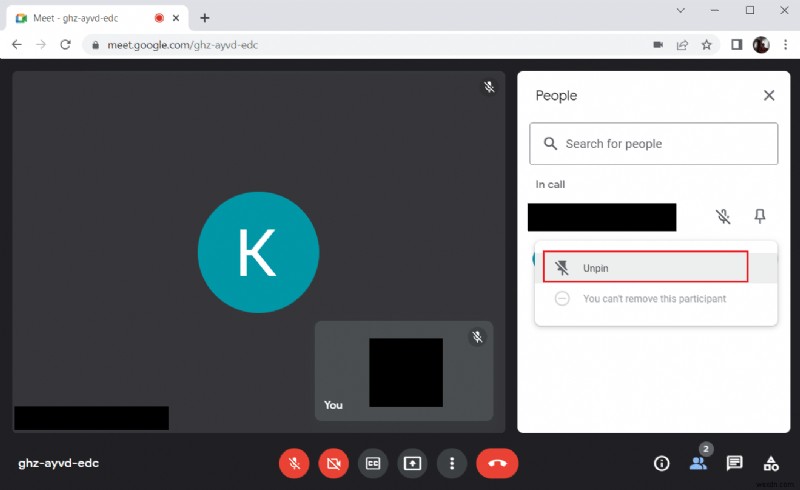Open the More options three-dot menu in call bar
This screenshot has width=800, height=490.
[452, 463]
